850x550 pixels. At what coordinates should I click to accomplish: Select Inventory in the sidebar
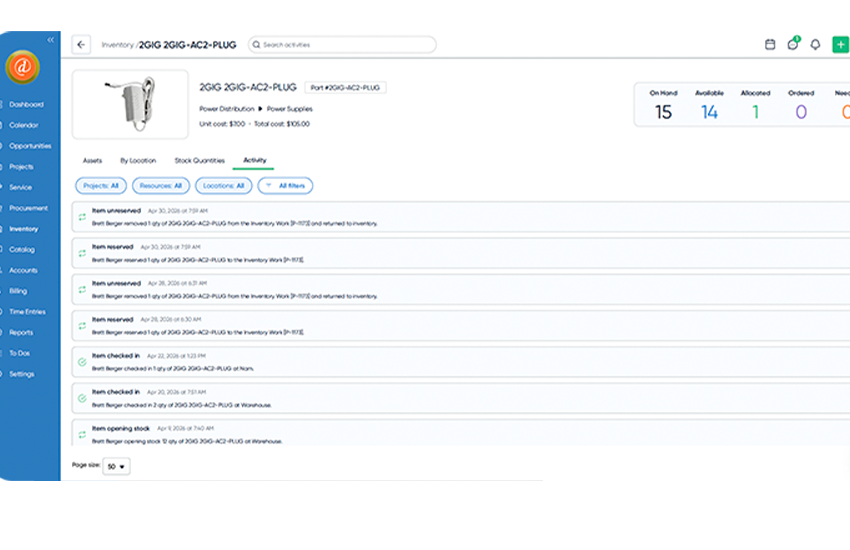tap(23, 229)
